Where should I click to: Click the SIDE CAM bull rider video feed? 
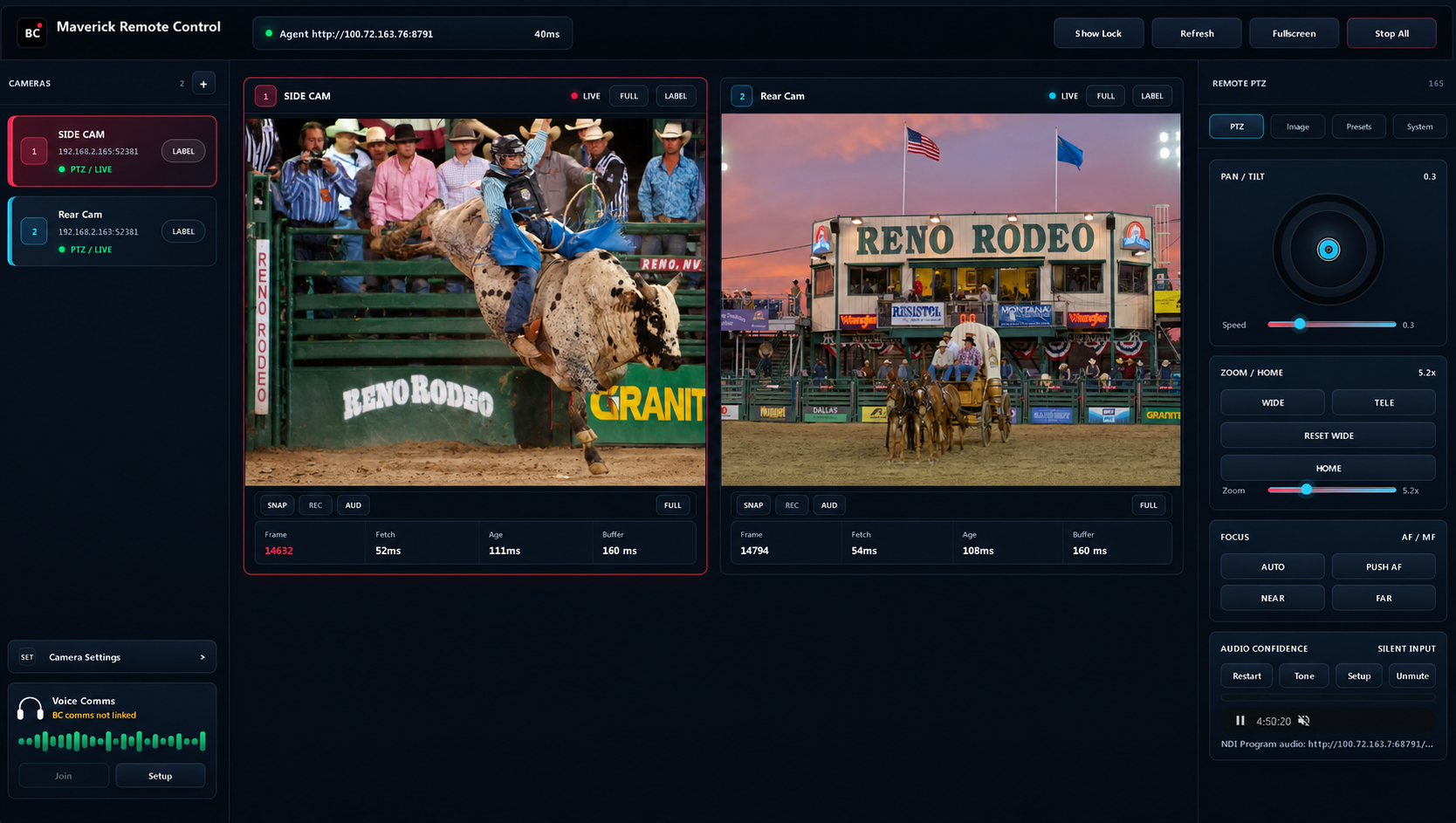pyautogui.click(x=475, y=302)
